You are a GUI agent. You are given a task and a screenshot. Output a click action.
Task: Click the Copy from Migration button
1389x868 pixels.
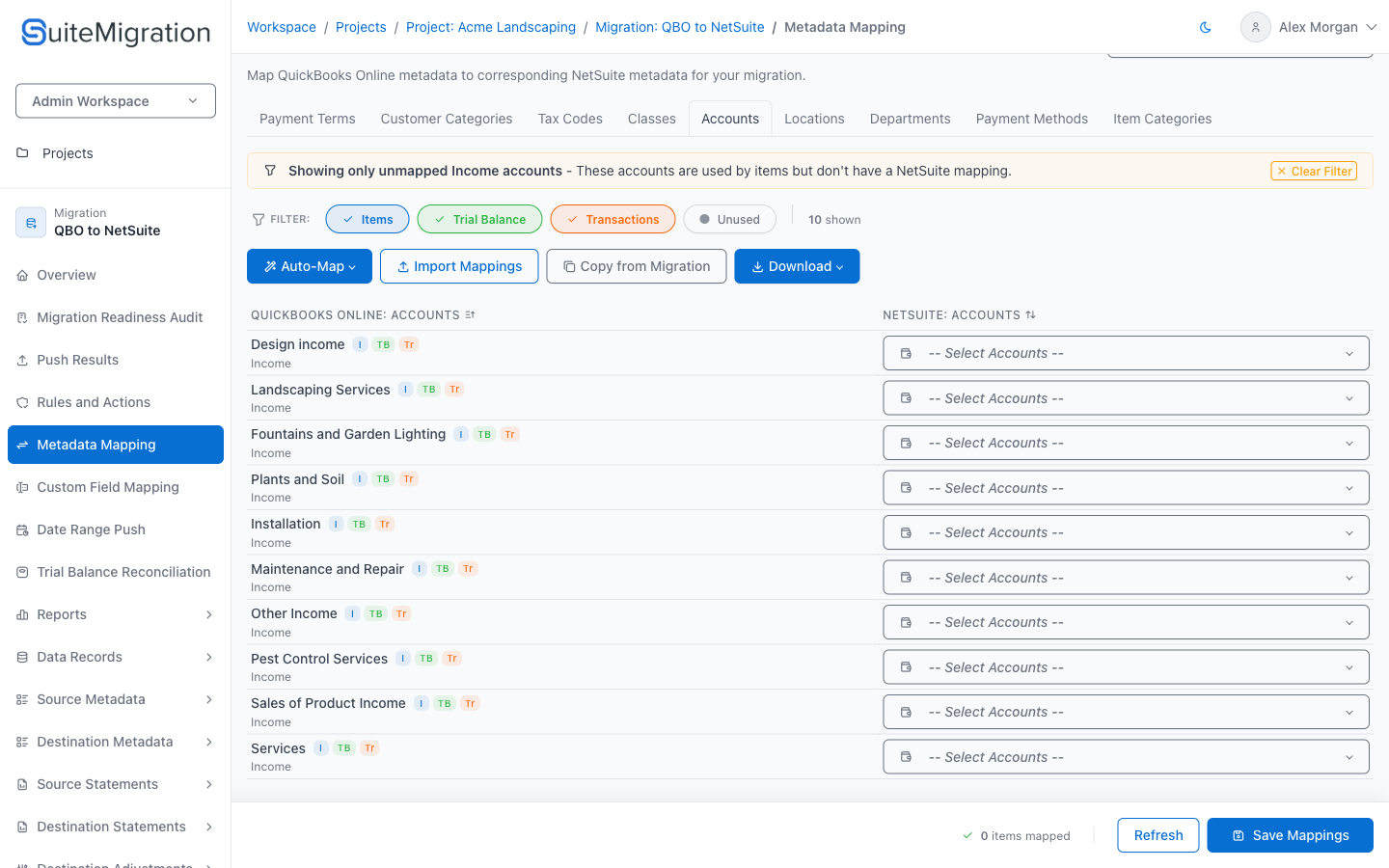click(637, 266)
